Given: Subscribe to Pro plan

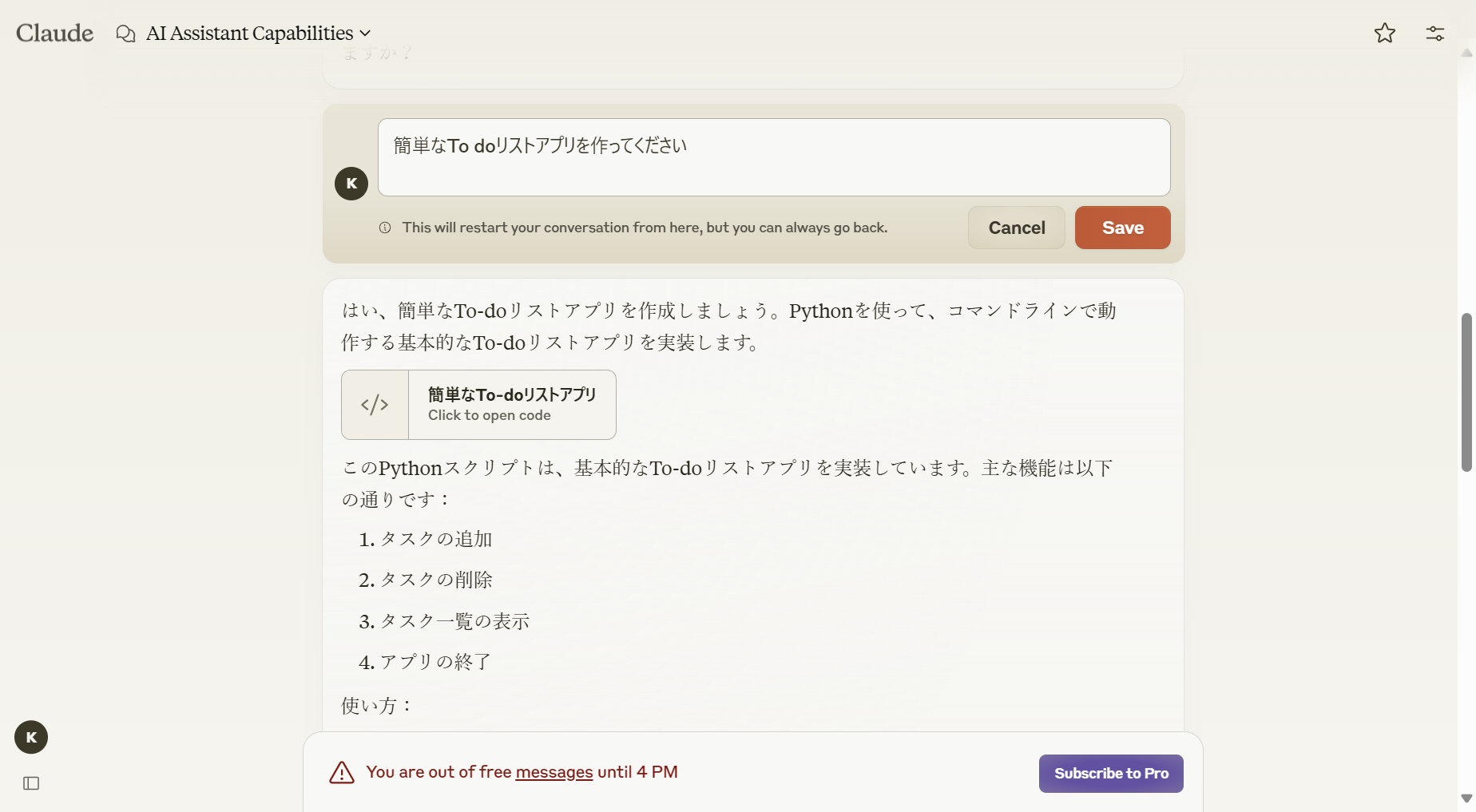Looking at the screenshot, I should [1110, 774].
